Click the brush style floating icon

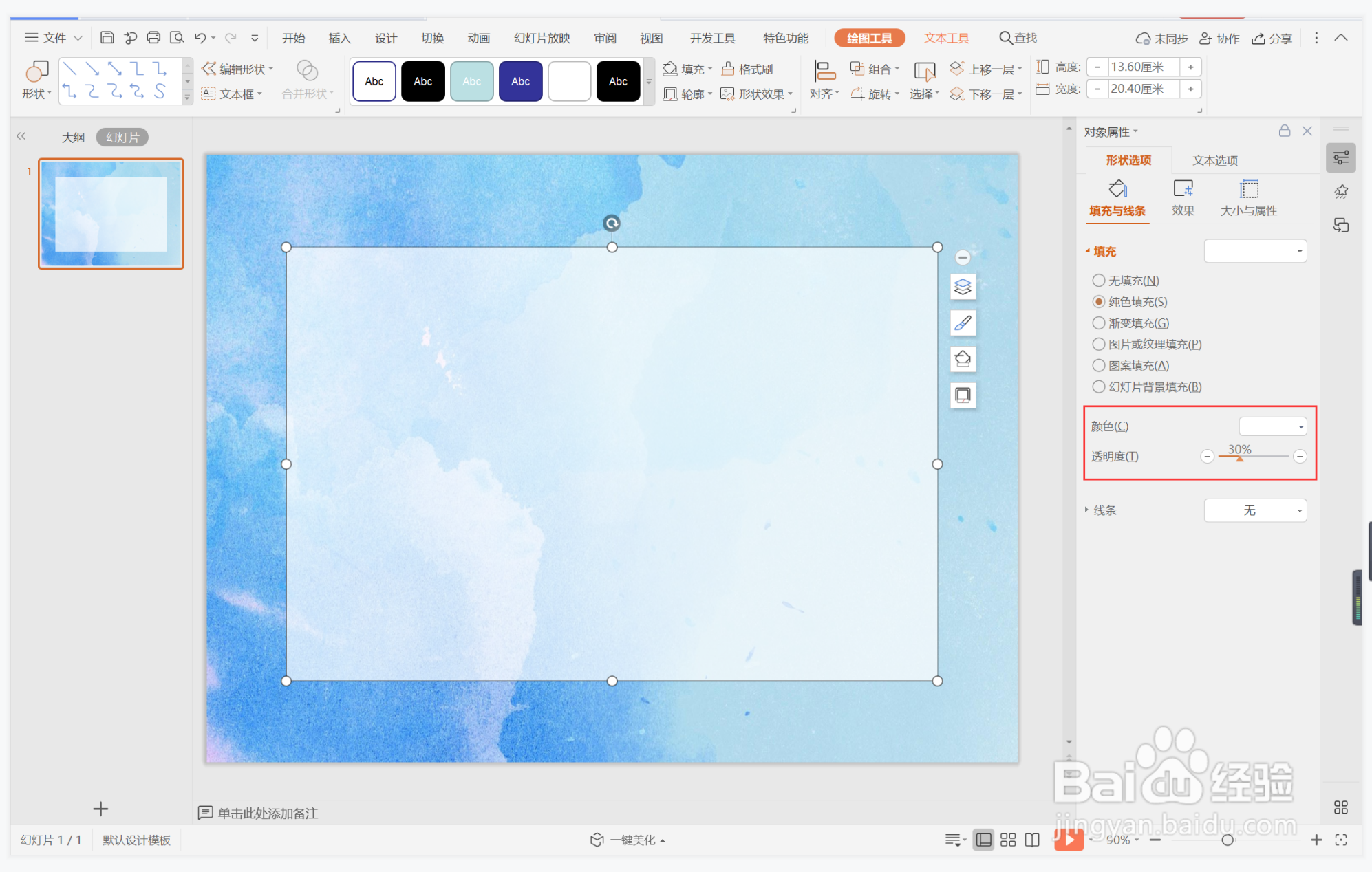(963, 323)
